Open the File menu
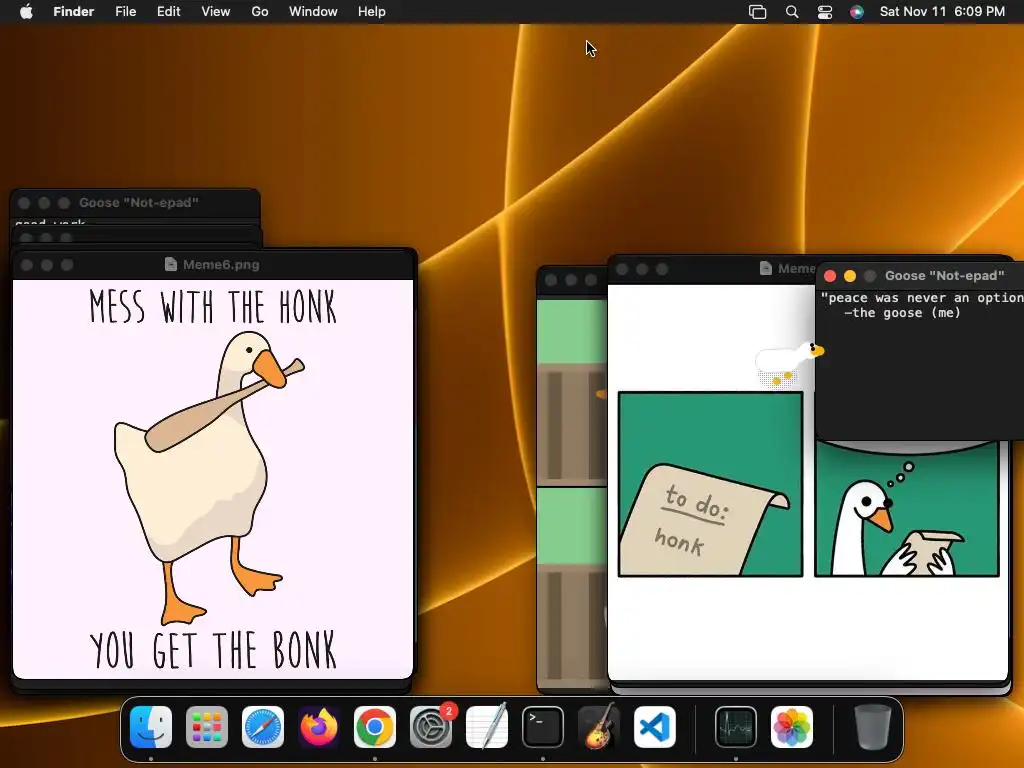1024x768 pixels. (125, 12)
